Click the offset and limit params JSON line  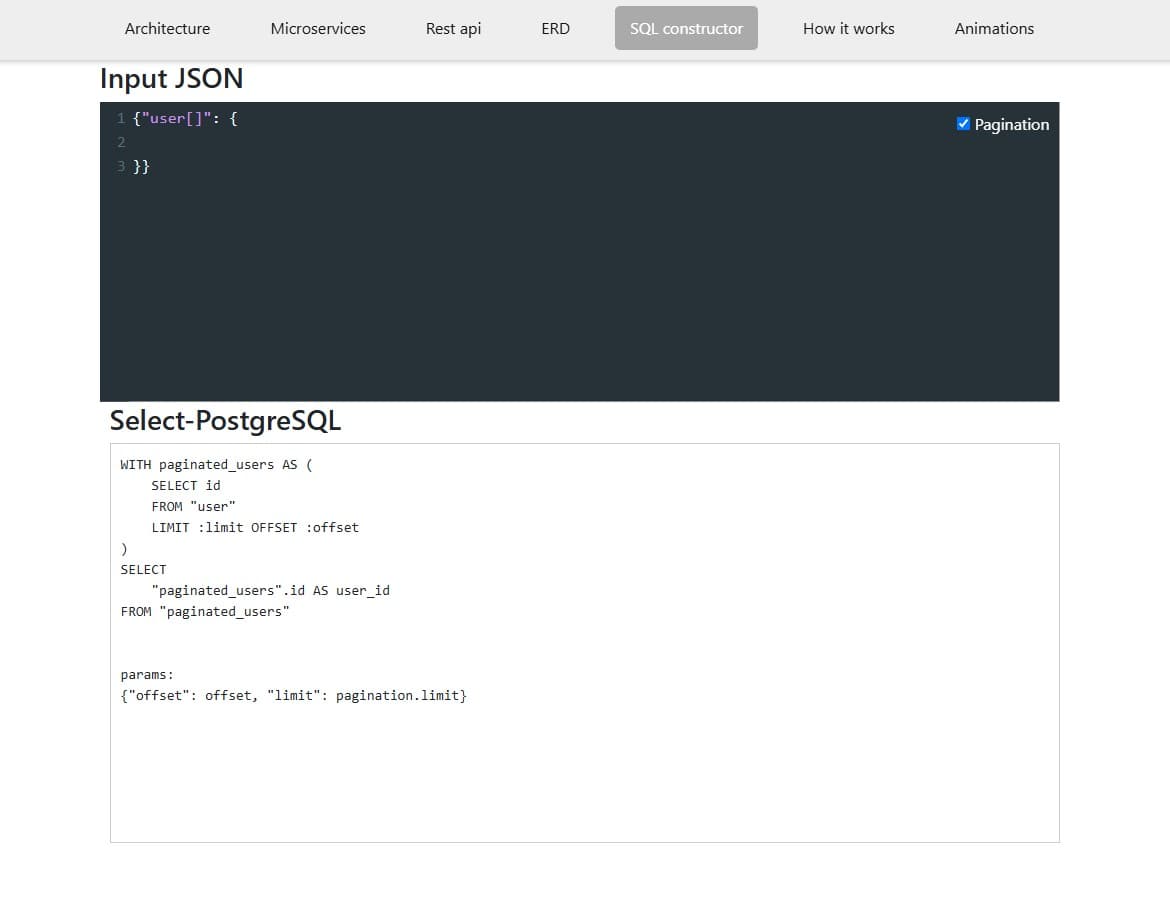coord(293,696)
